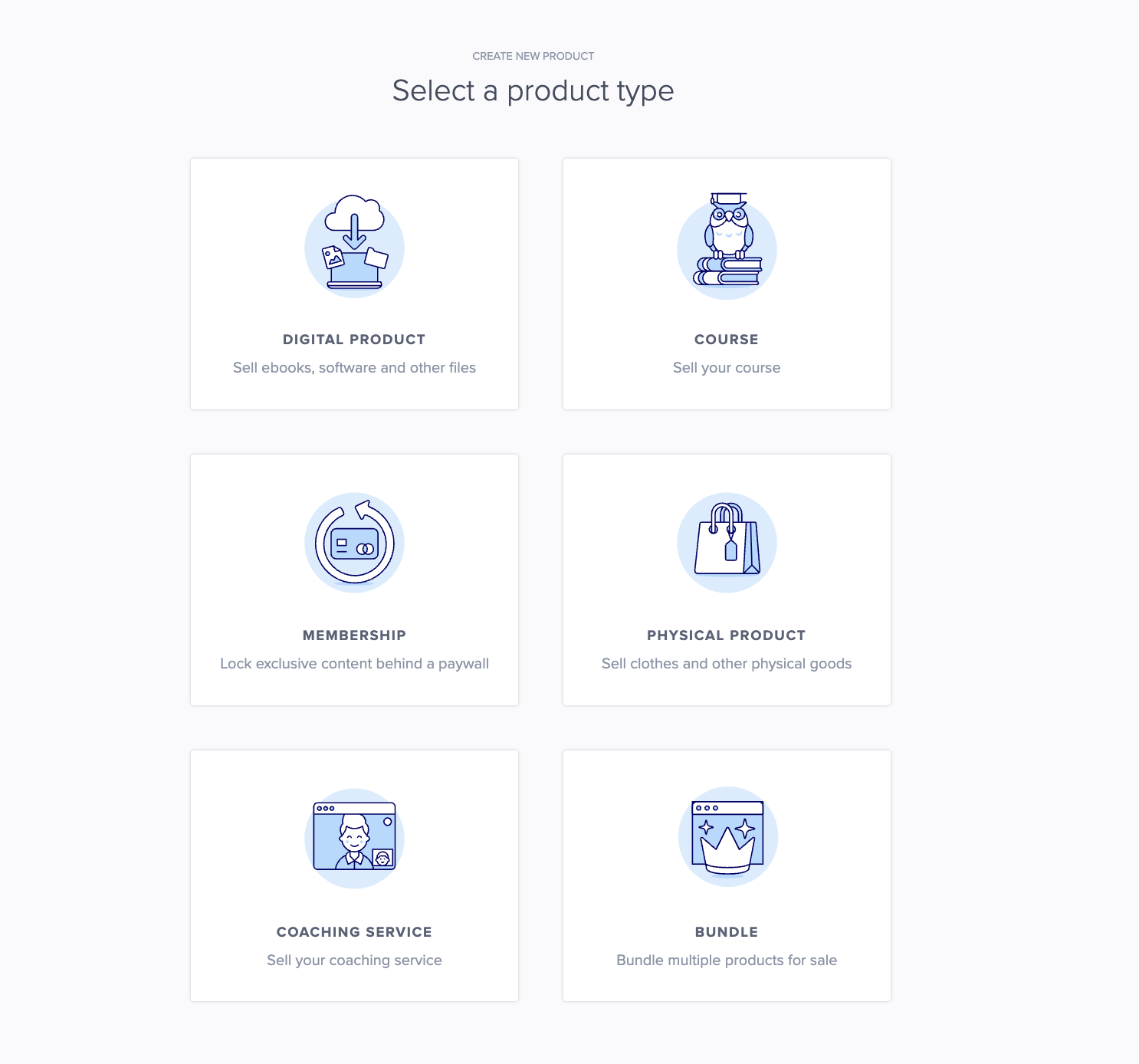1139x1064 pixels.
Task: Click the CREATE NEW PRODUCT label
Action: (x=533, y=56)
